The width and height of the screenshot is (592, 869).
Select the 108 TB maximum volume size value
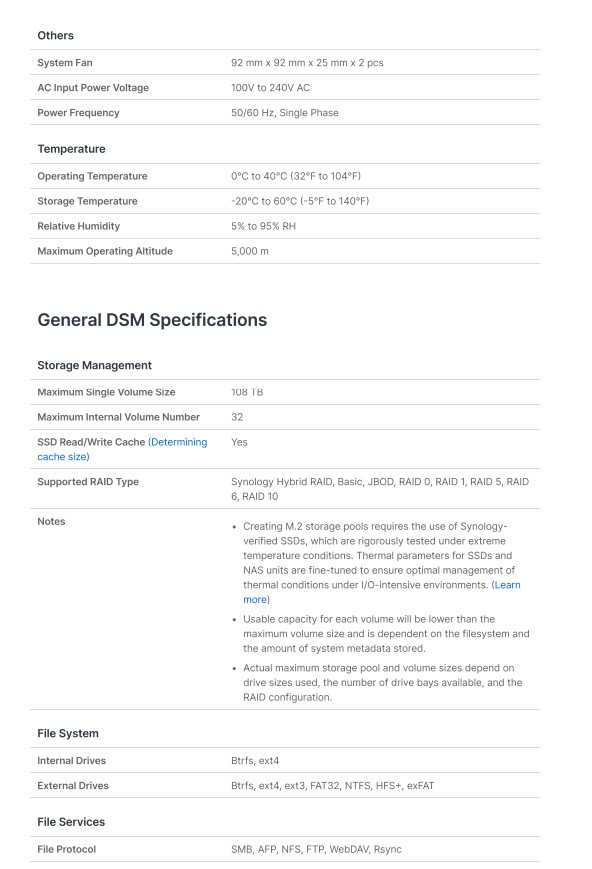(247, 392)
